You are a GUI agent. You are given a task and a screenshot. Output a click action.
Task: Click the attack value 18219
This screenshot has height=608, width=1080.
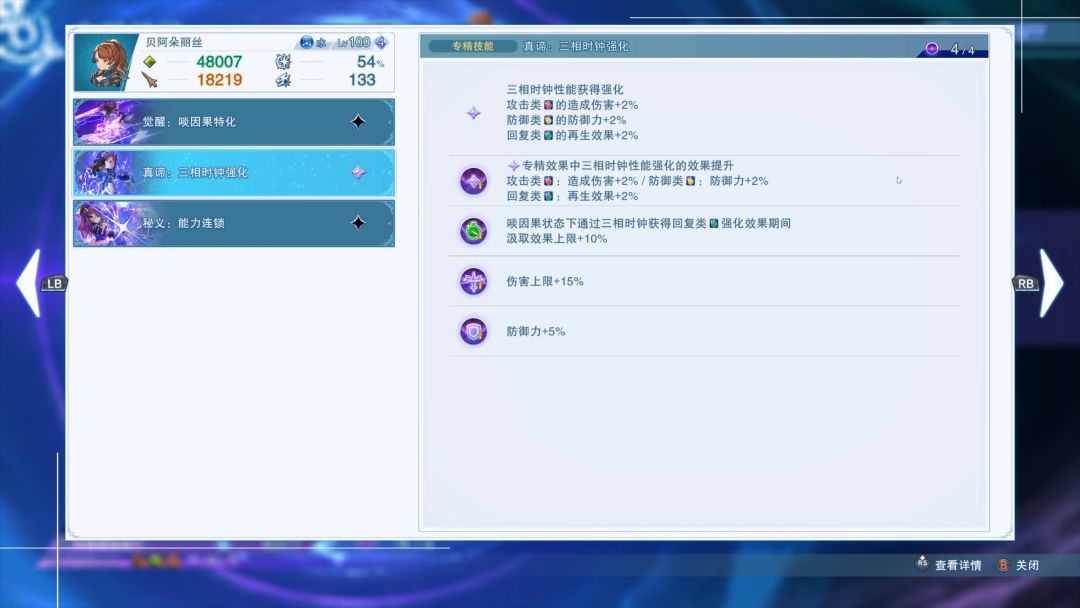[x=219, y=80]
